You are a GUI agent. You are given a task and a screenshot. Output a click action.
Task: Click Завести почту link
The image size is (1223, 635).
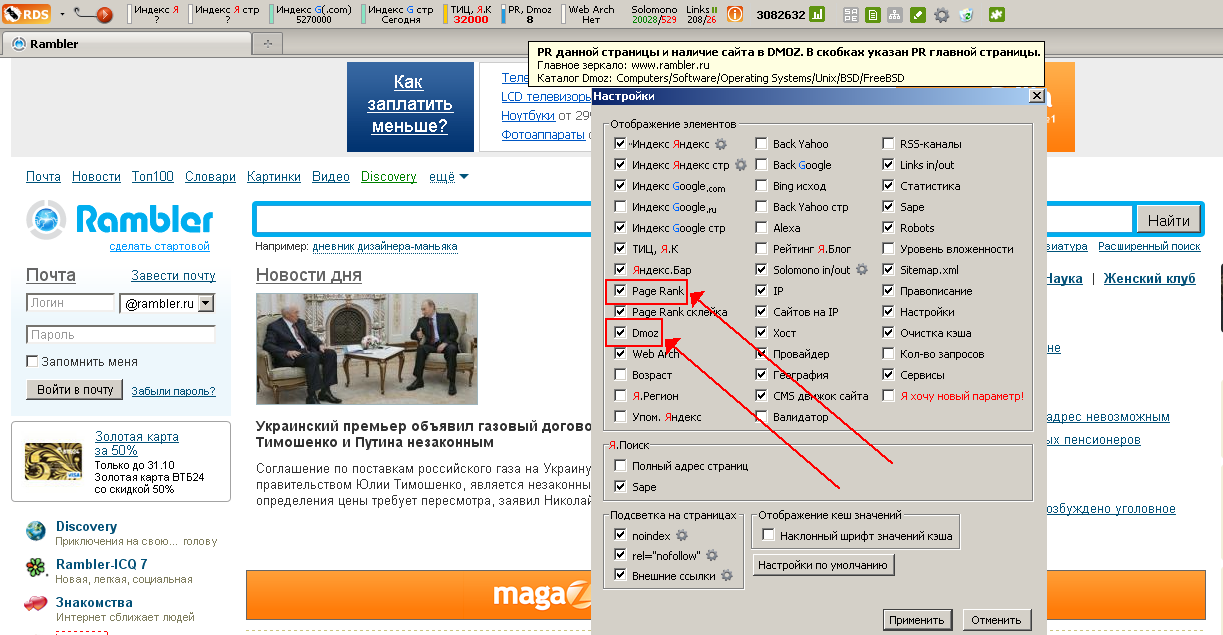pyautogui.click(x=173, y=276)
